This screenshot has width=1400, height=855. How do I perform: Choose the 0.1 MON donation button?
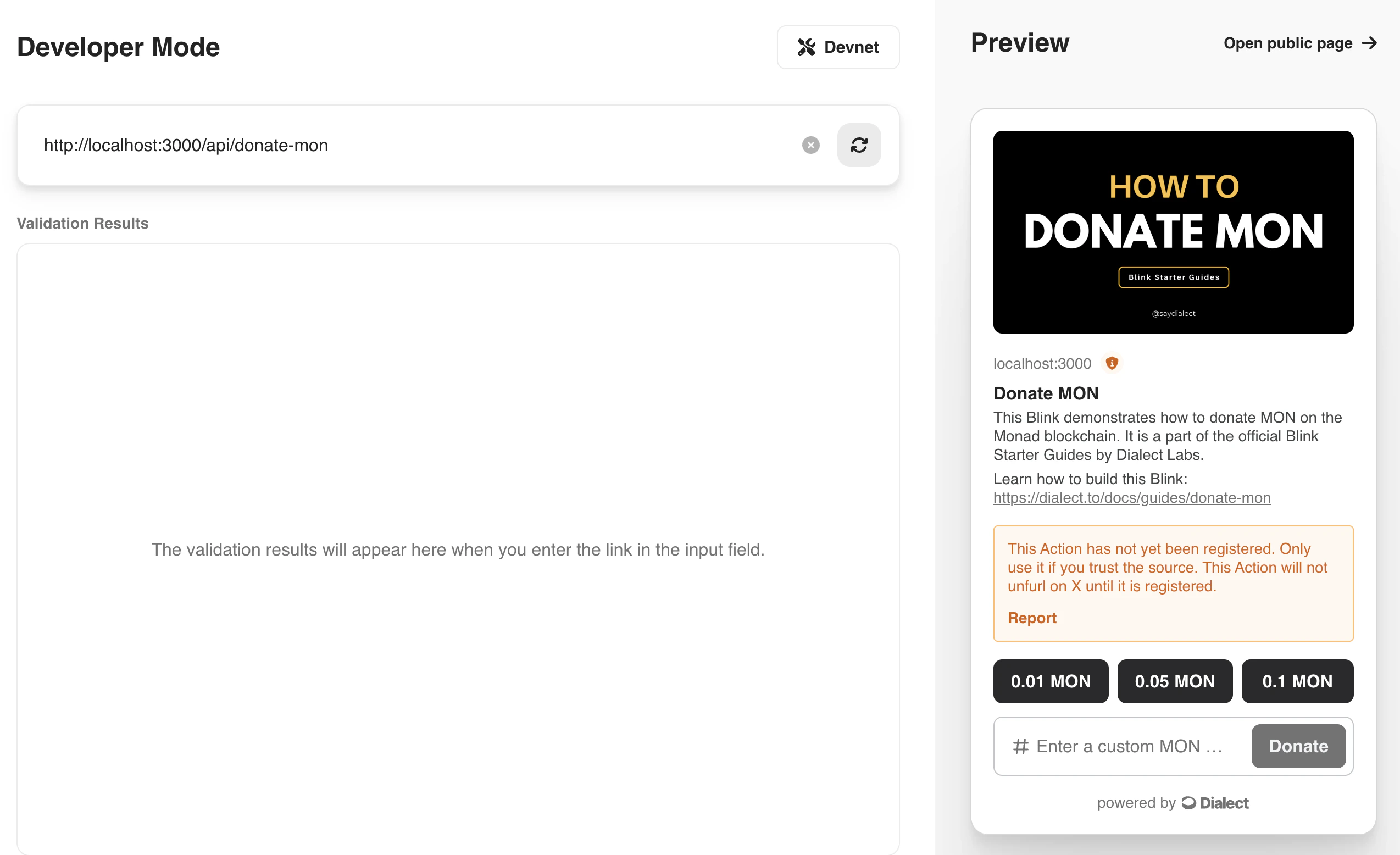(x=1297, y=681)
